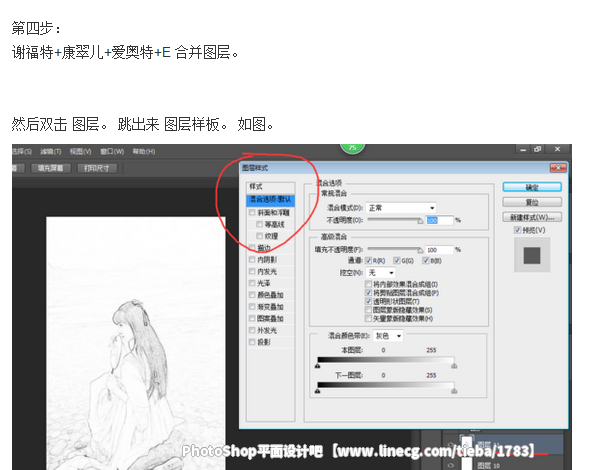
Task: Click the 填充不透明度 slider track
Action: [395, 249]
